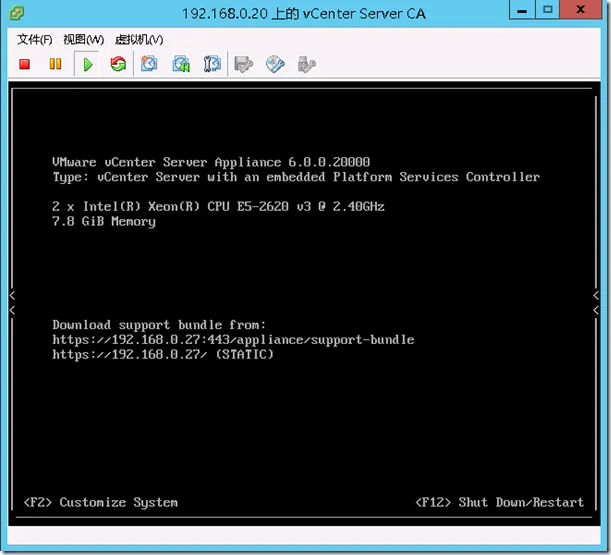Click the red Power Off button
The height and width of the screenshot is (555, 611).
coord(25,64)
